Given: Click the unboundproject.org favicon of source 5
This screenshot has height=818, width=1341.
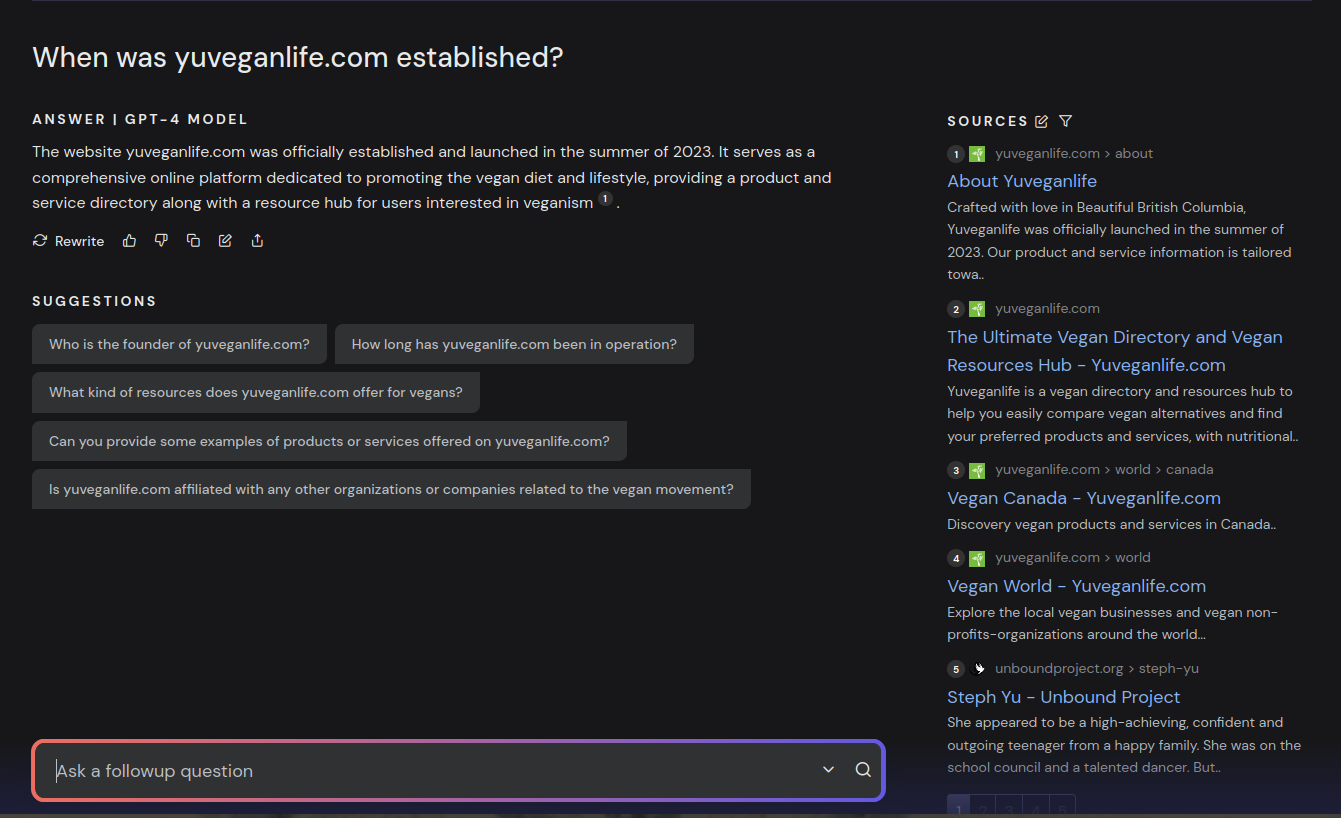Looking at the screenshot, I should (978, 669).
